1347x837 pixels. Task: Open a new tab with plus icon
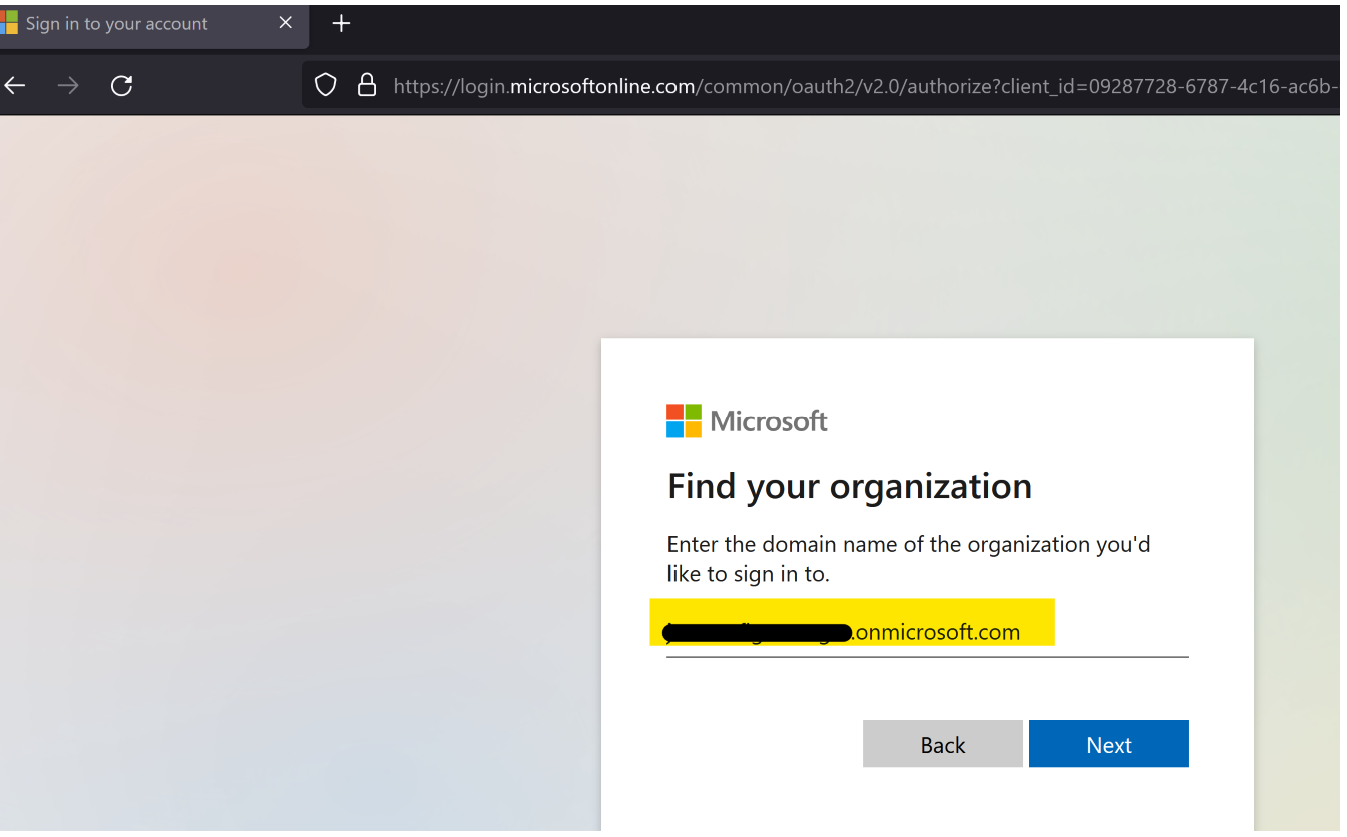pyautogui.click(x=341, y=23)
